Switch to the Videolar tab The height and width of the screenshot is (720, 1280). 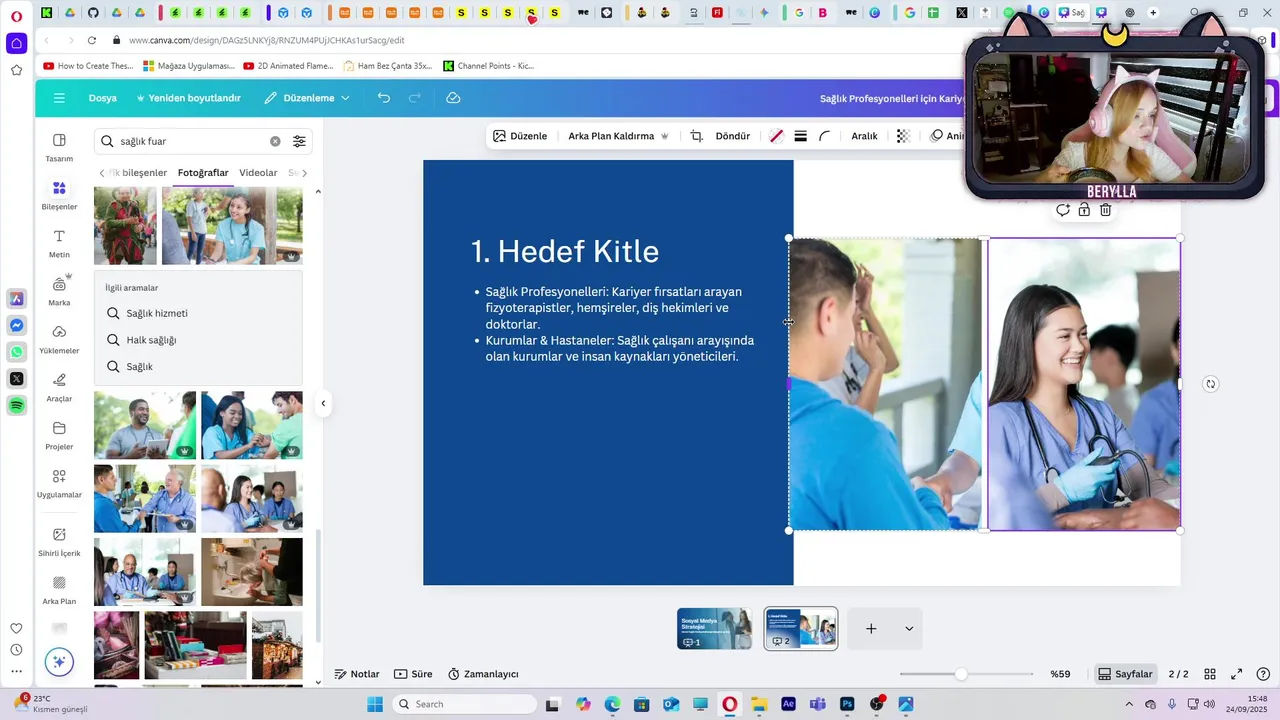tap(258, 173)
